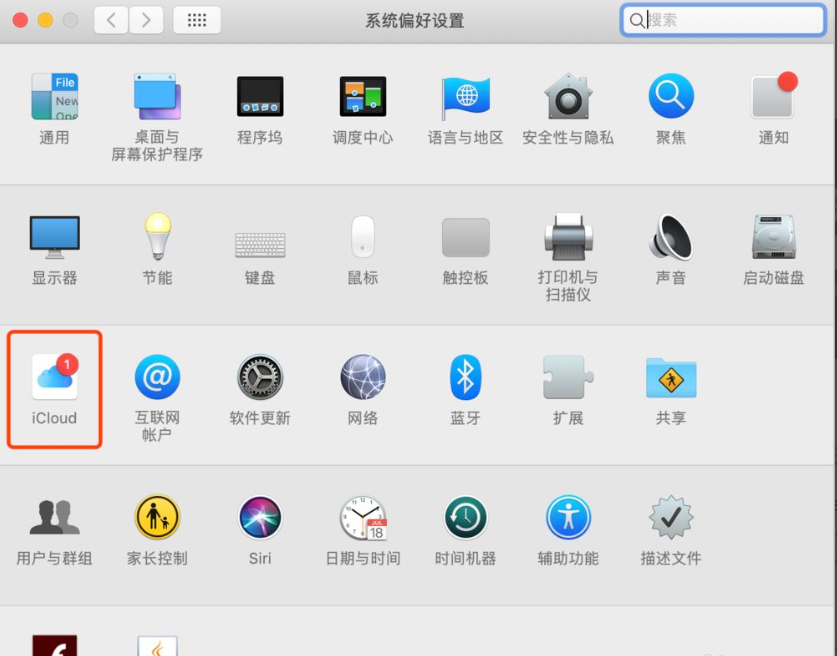The width and height of the screenshot is (837, 656).
Task: Click the show-all grid view button
Action: point(196,19)
